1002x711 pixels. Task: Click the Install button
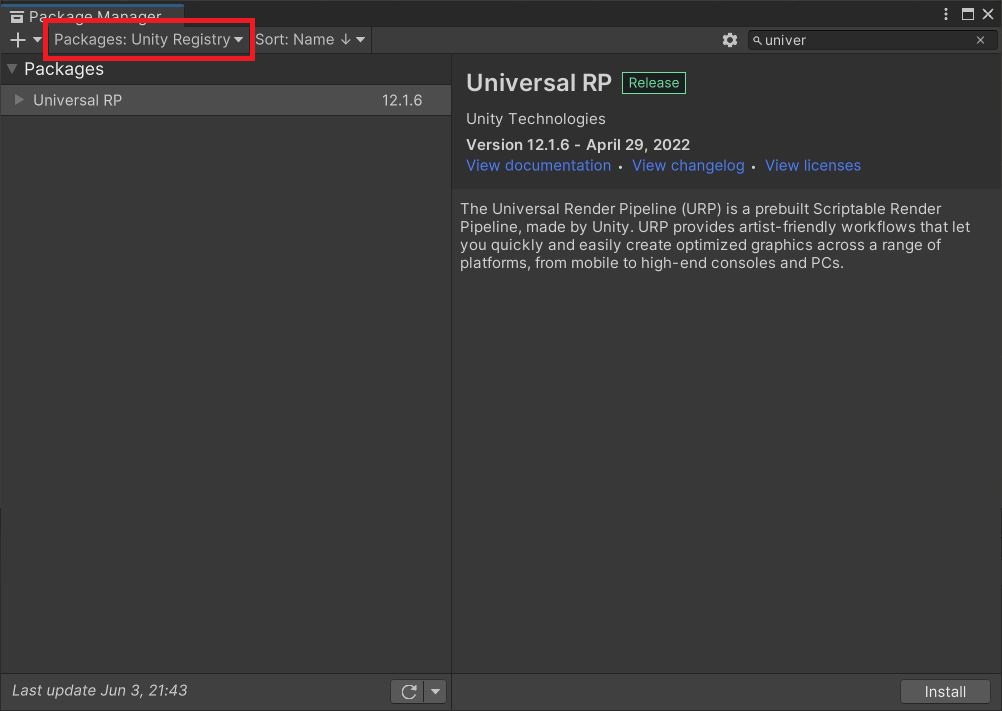(945, 692)
